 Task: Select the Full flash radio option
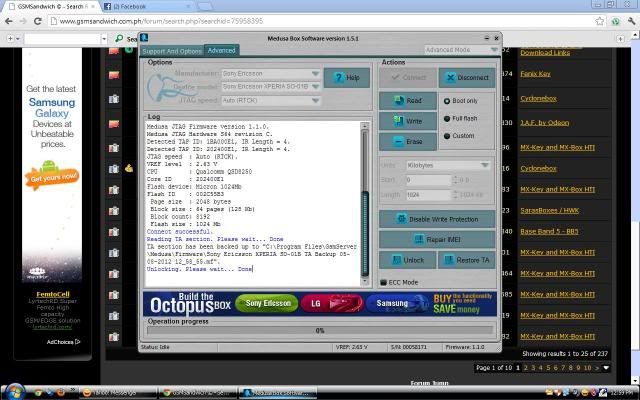point(460,118)
